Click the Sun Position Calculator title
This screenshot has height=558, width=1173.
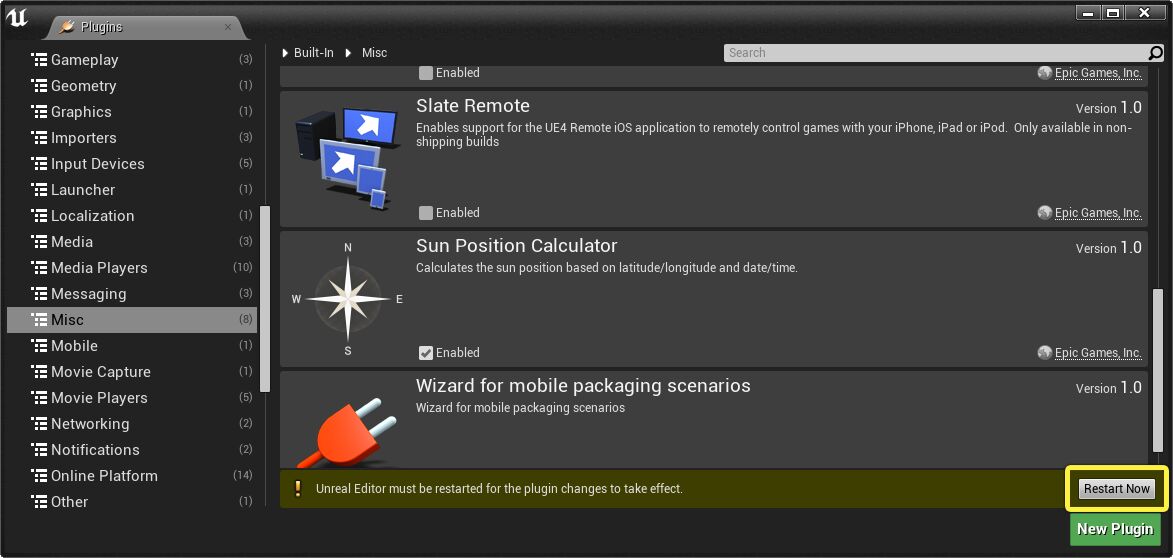coord(516,246)
